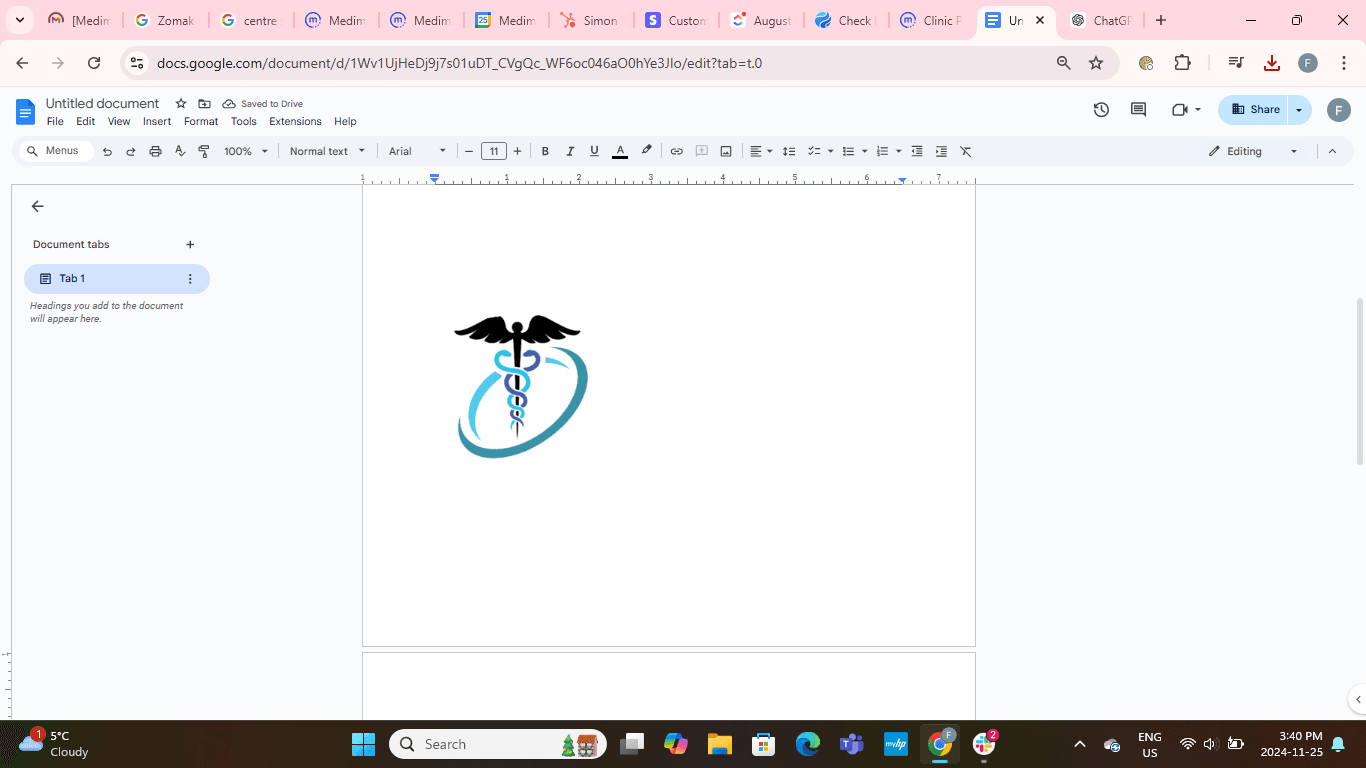Screen dimensions: 1366x768
Task: Open version history clock icon
Action: [1101, 110]
